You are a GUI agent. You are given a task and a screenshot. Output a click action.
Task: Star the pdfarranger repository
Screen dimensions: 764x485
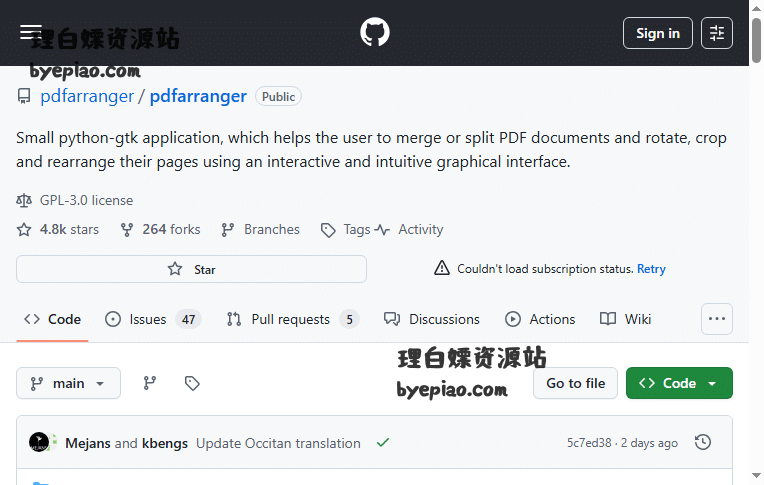191,269
